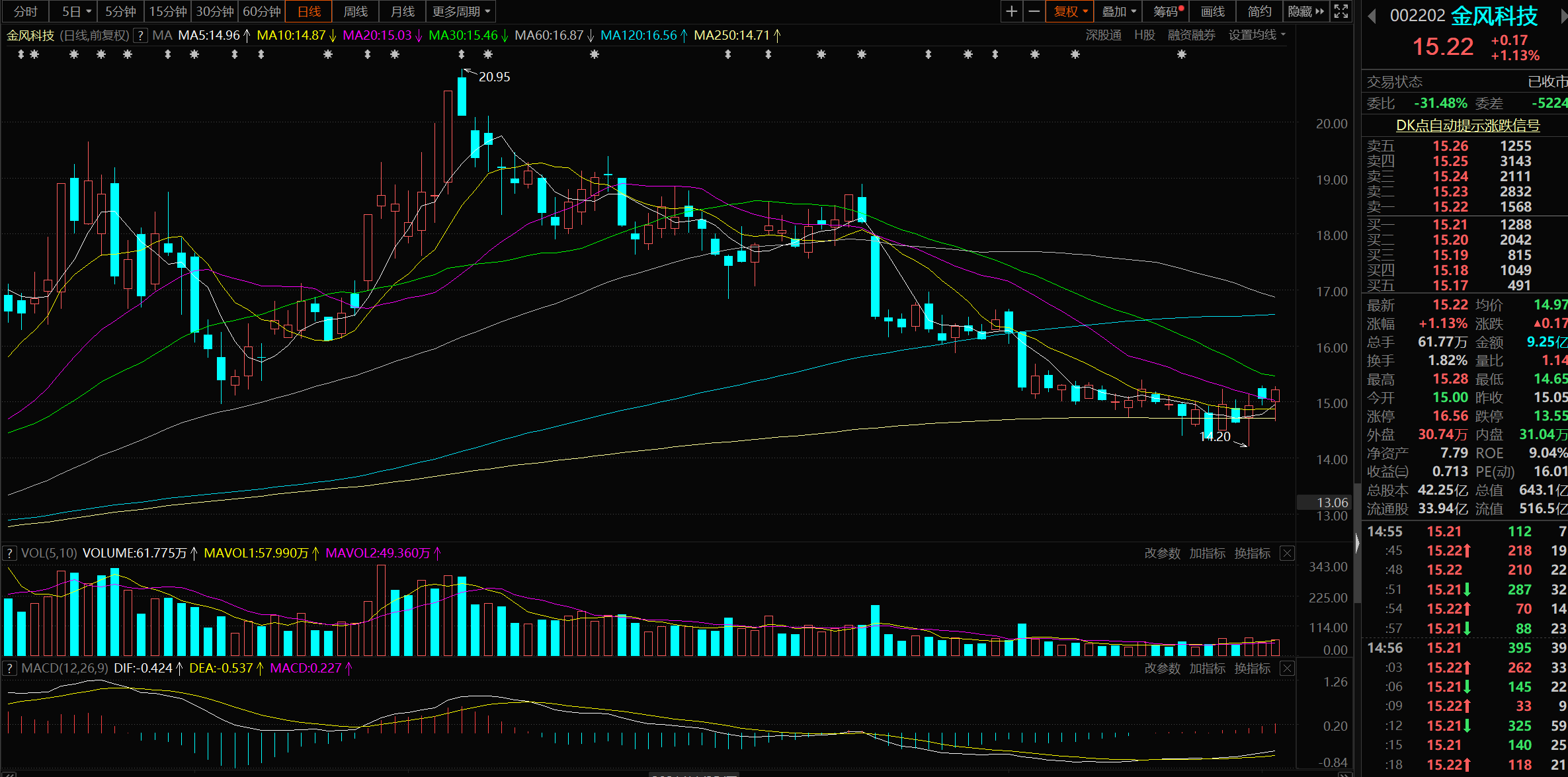Click the zoom out minus icon
The width and height of the screenshot is (1568, 777).
(x=1034, y=11)
